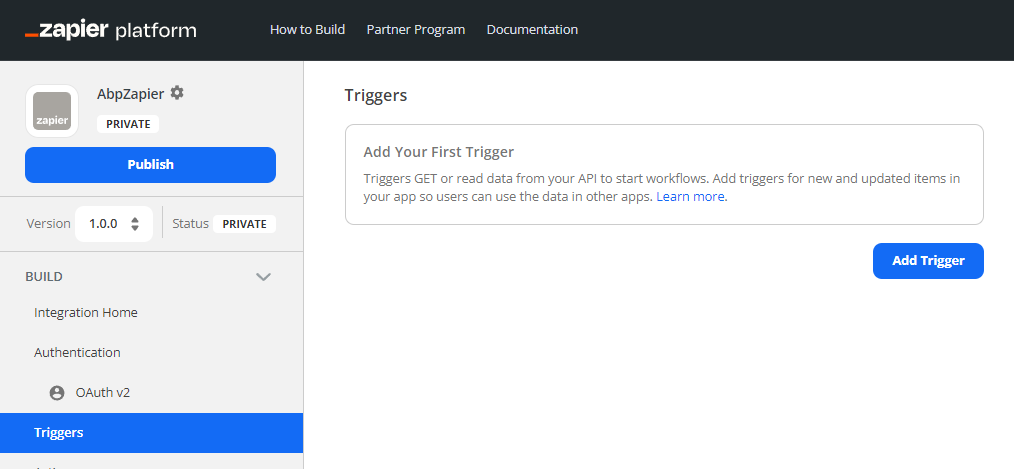Click the Status PRIVATE badge

coord(244,224)
